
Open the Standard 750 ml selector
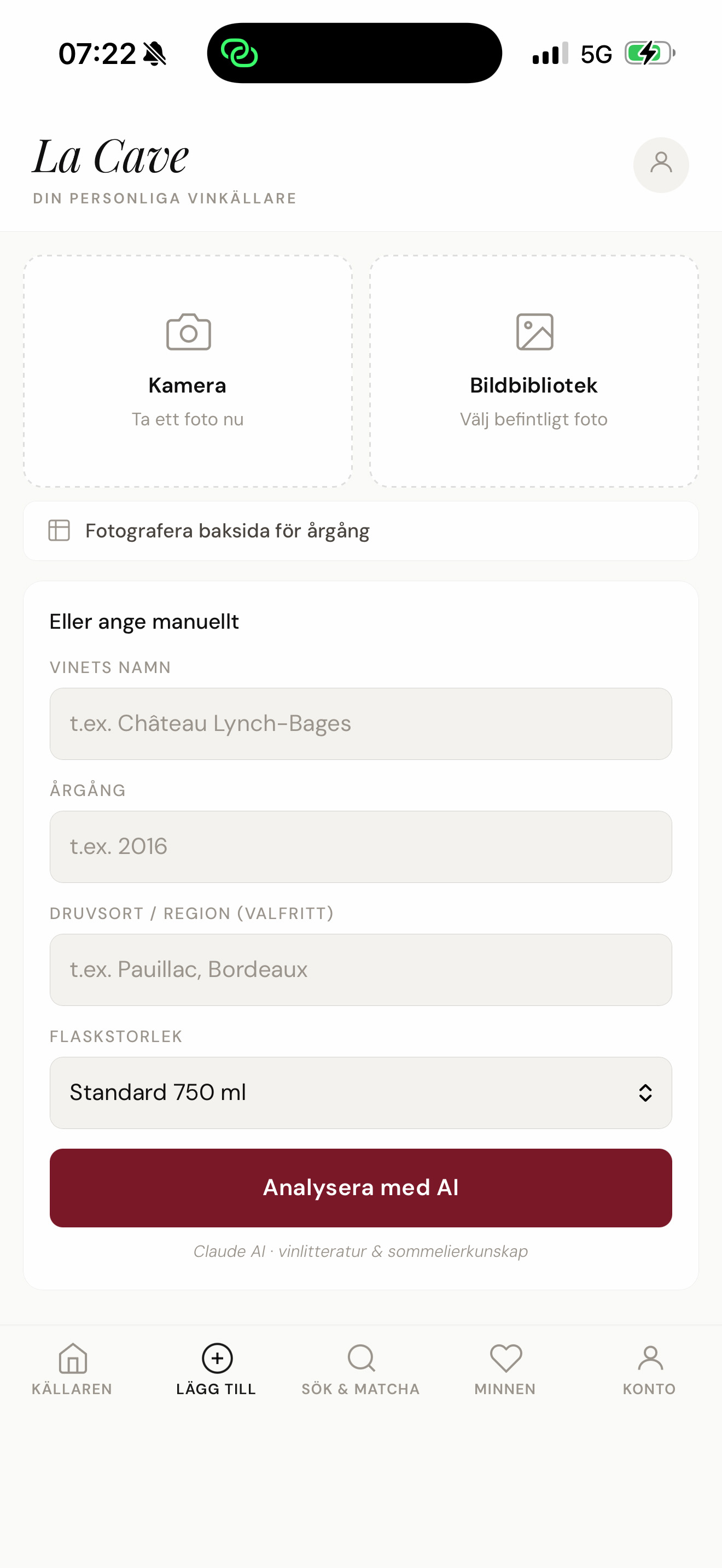coord(341,1092)
